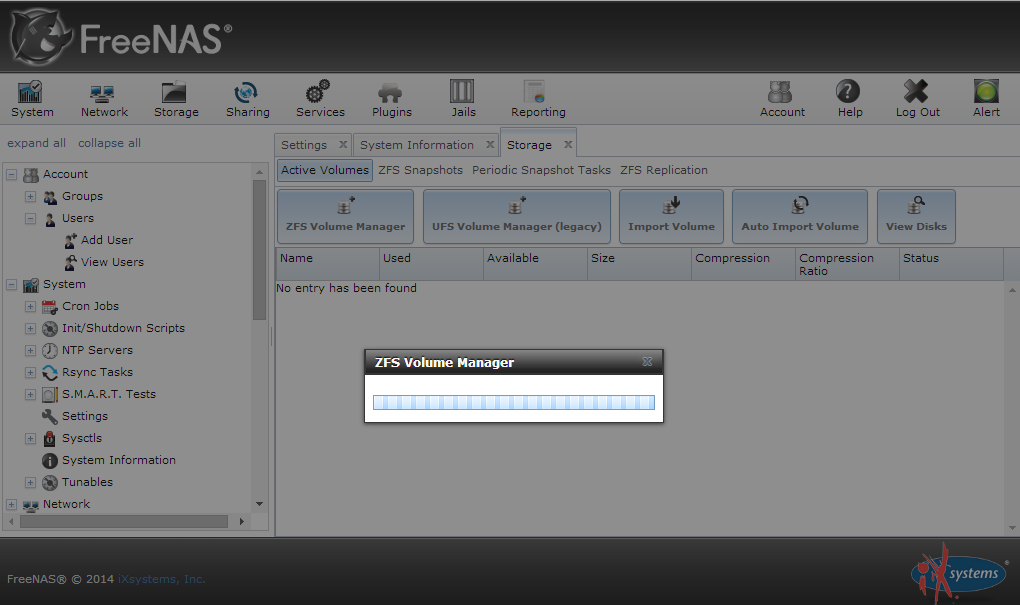Close the Settings tab
Screen dimensions: 1020x605
(x=343, y=144)
